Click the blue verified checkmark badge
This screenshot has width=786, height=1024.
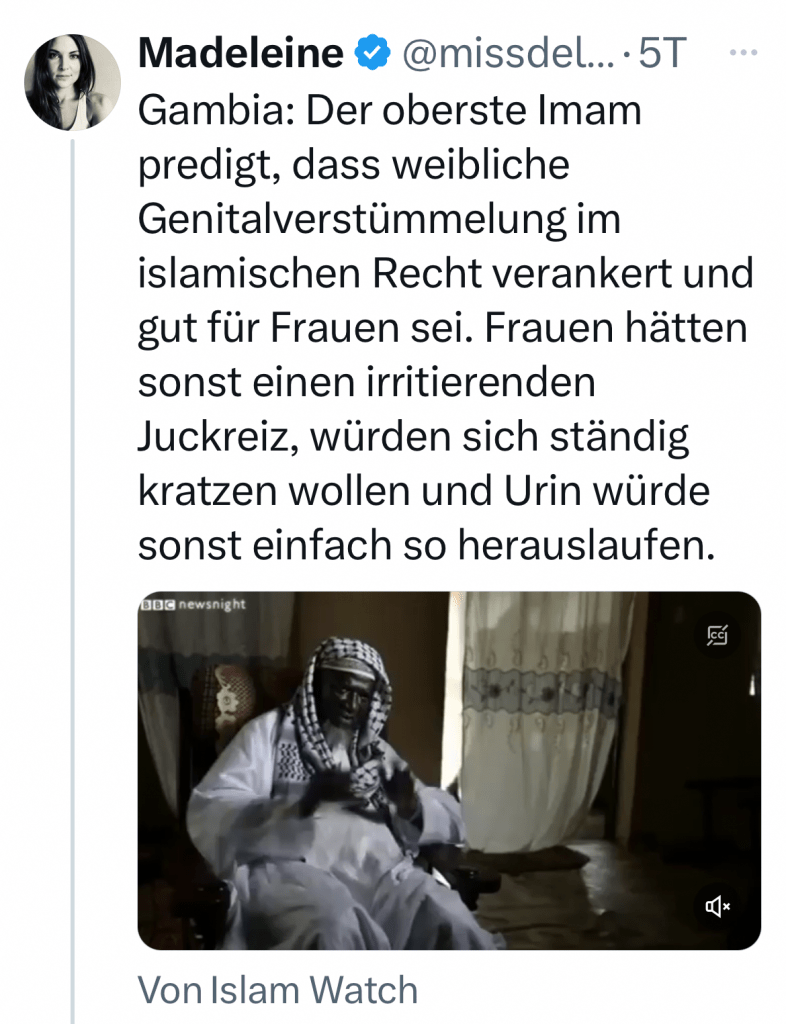coord(372,53)
